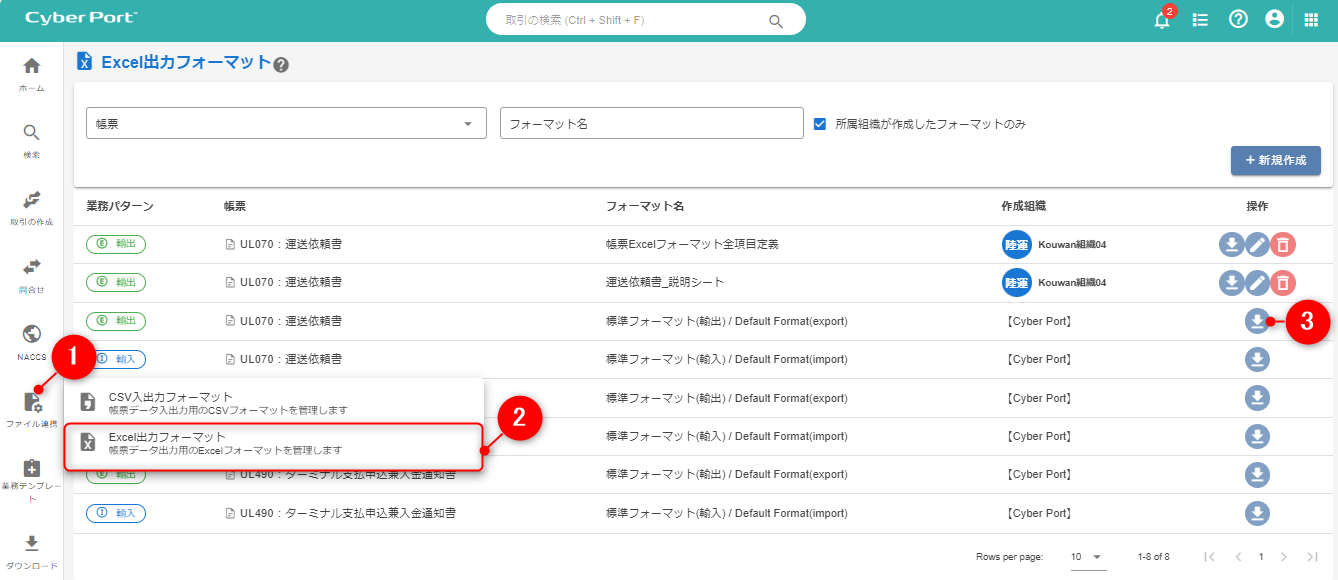
Task: Click the notification bell icon
Action: tap(1161, 20)
